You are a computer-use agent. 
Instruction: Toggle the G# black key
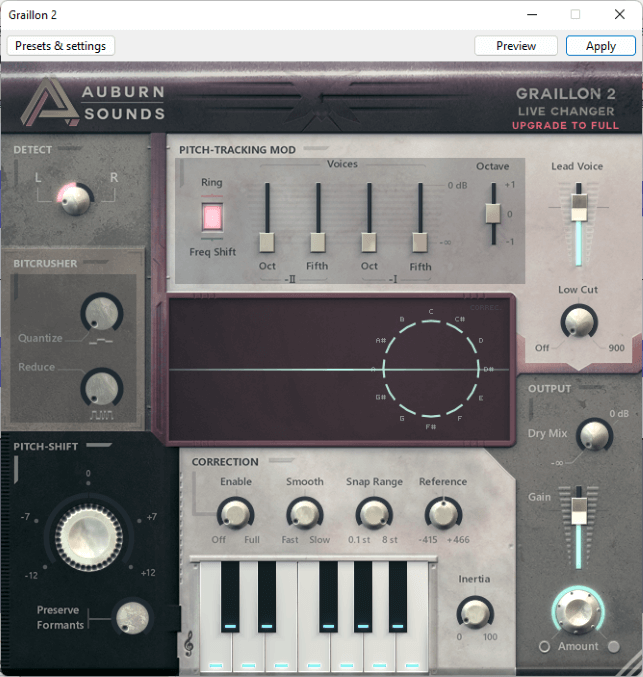tap(363, 597)
